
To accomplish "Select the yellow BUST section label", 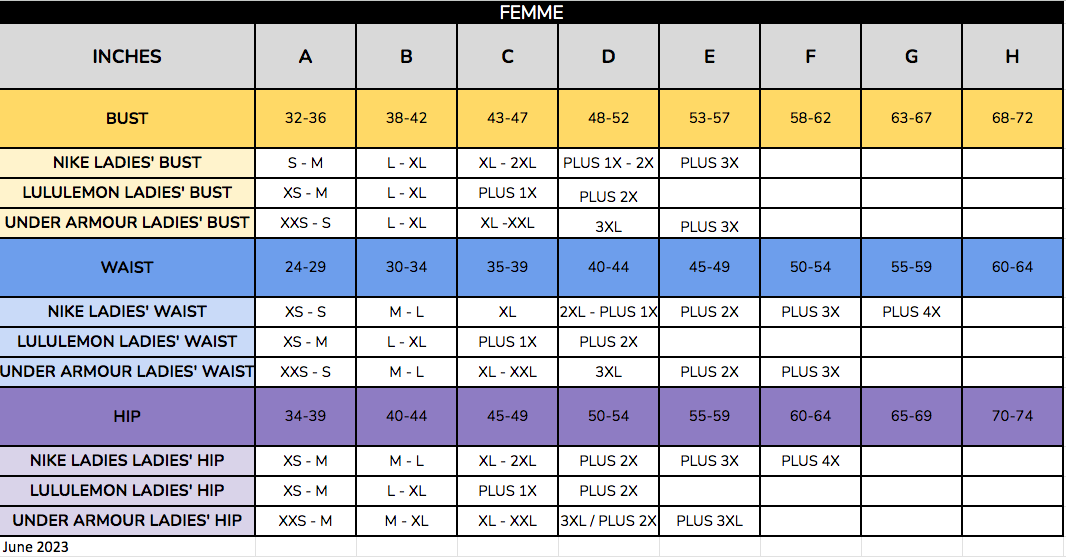I will point(127,118).
